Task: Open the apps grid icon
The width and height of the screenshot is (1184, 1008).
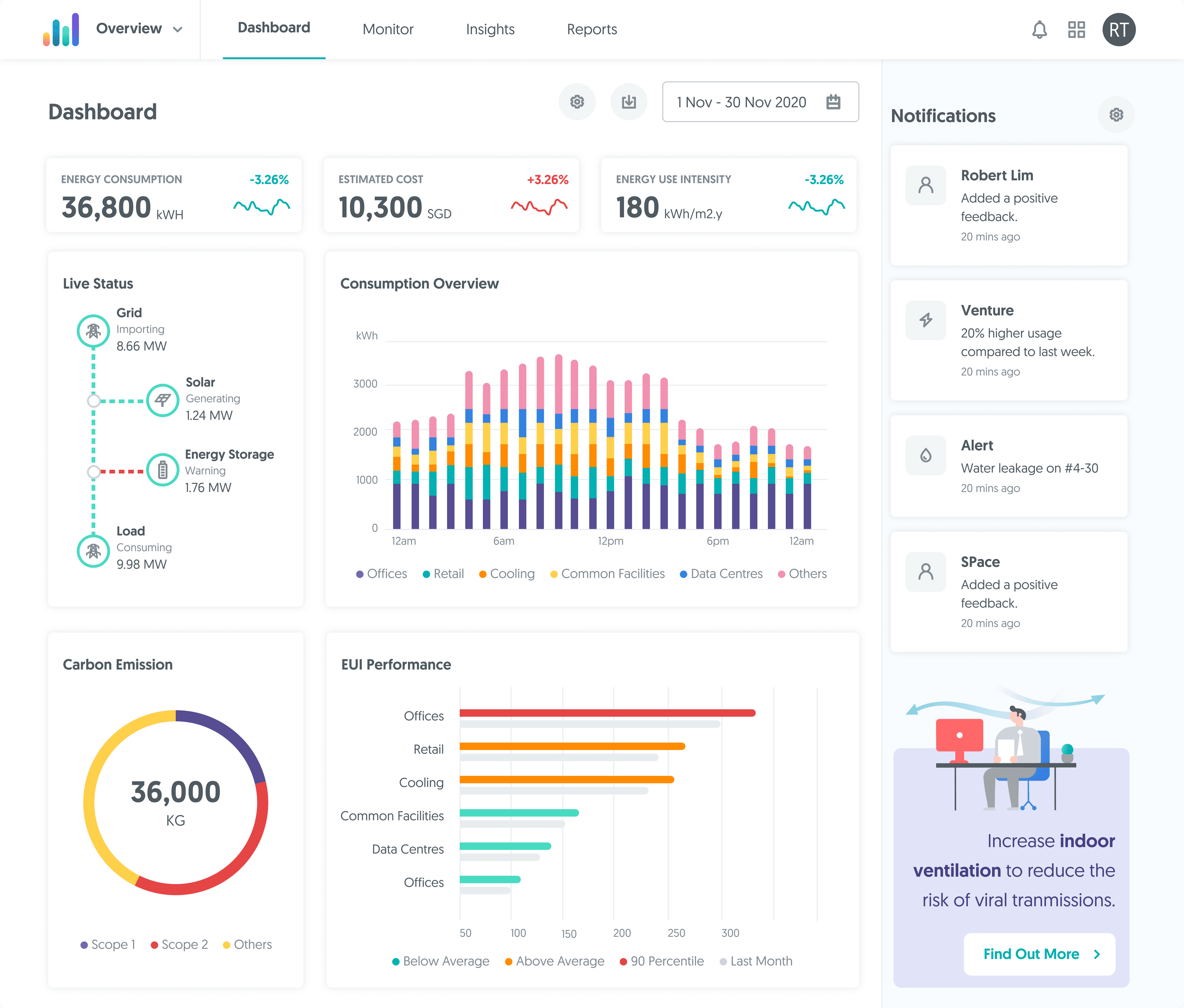Action: [1076, 30]
